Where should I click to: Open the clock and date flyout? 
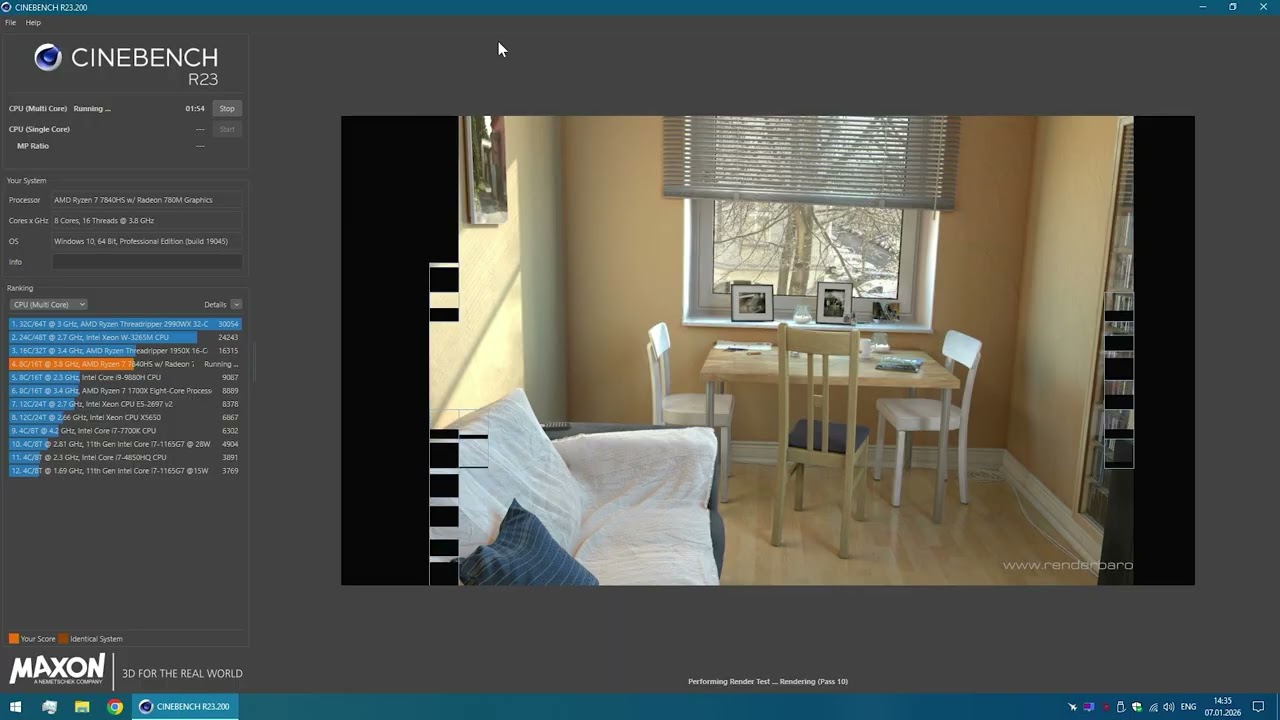click(x=1222, y=707)
